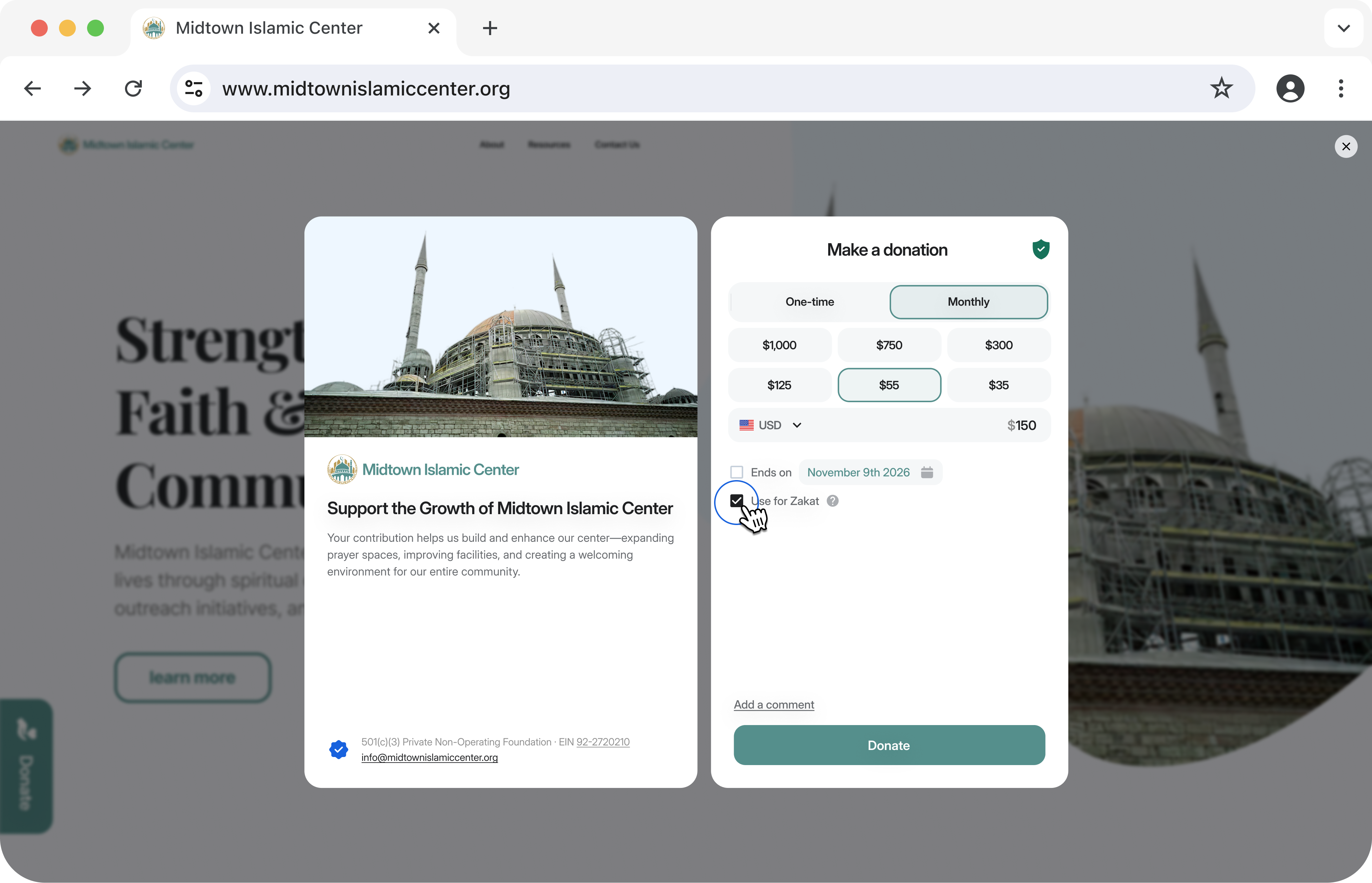Click the blue verified badge icon
Viewport: 1372px width, 883px height.
click(x=338, y=749)
